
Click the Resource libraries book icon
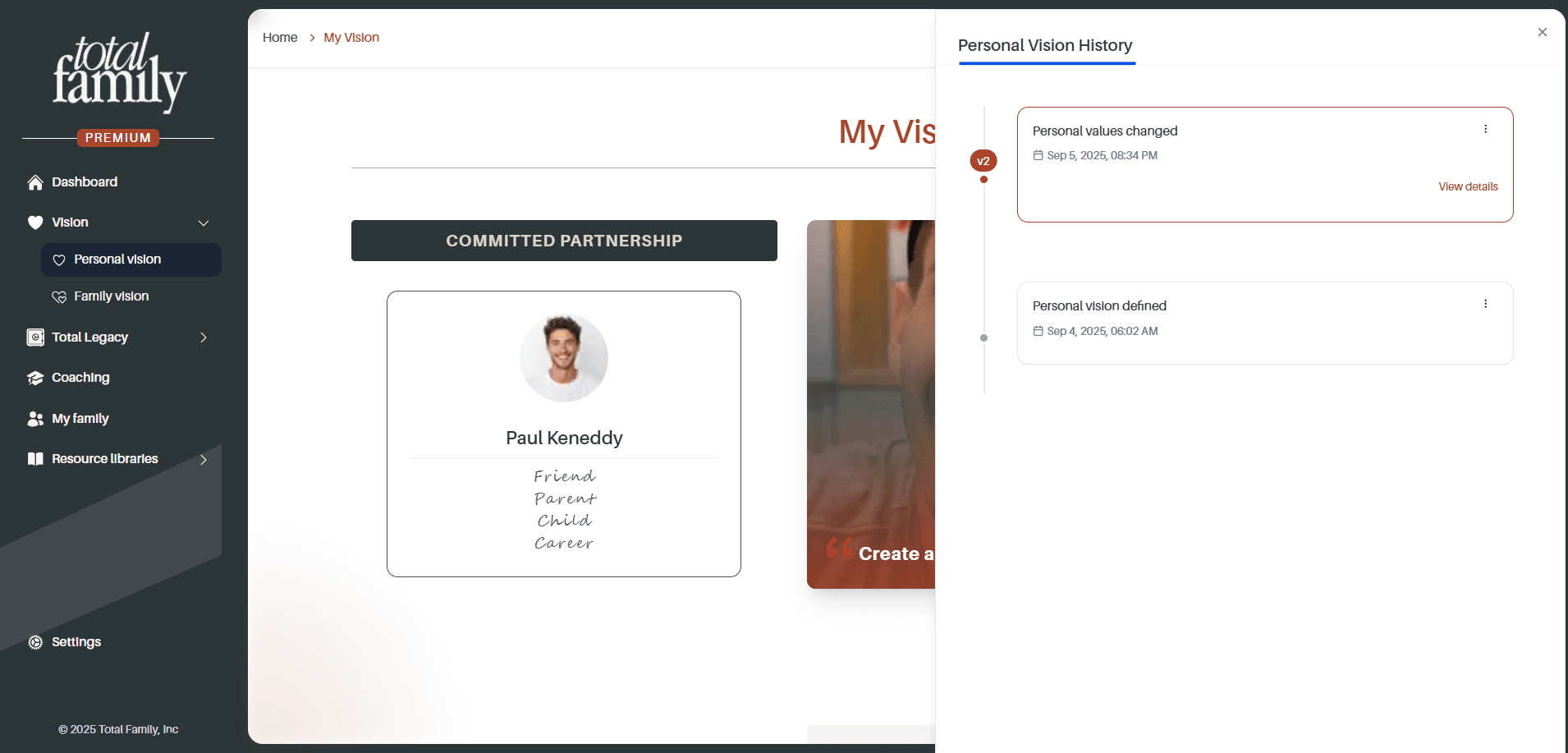[35, 459]
